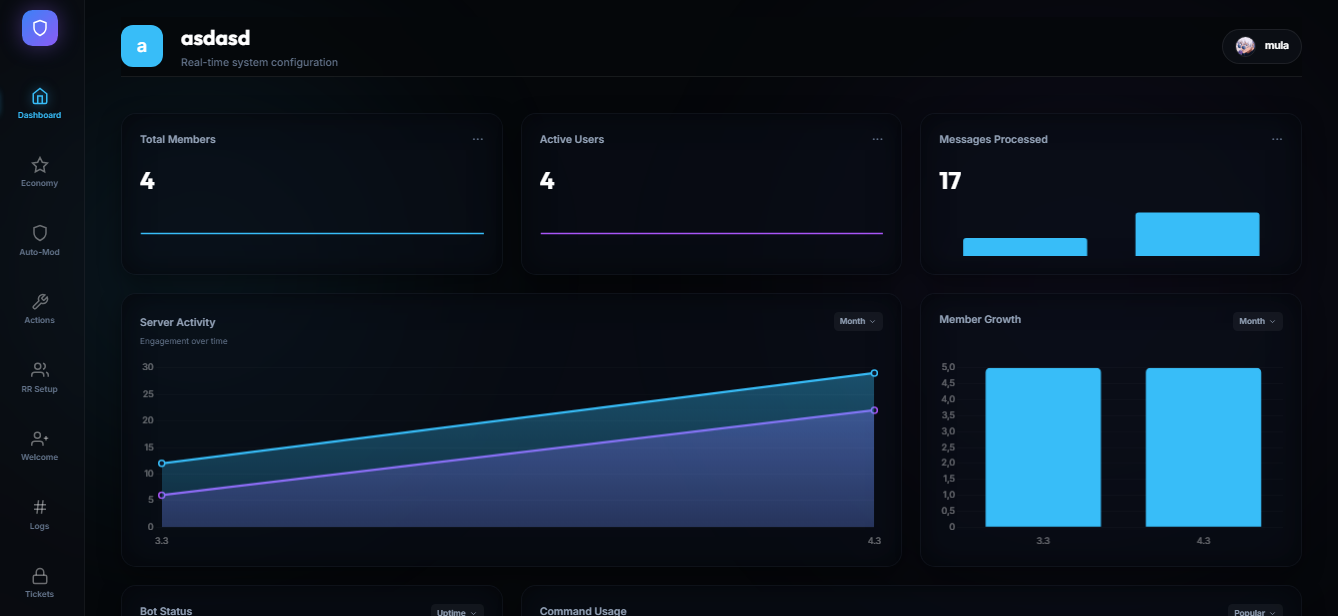Screen dimensions: 1338x616
Task: Open the Messages Processed options menu
Action: point(1277,139)
